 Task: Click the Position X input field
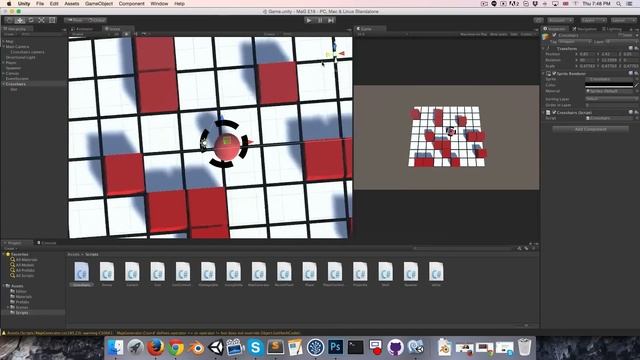coord(587,54)
